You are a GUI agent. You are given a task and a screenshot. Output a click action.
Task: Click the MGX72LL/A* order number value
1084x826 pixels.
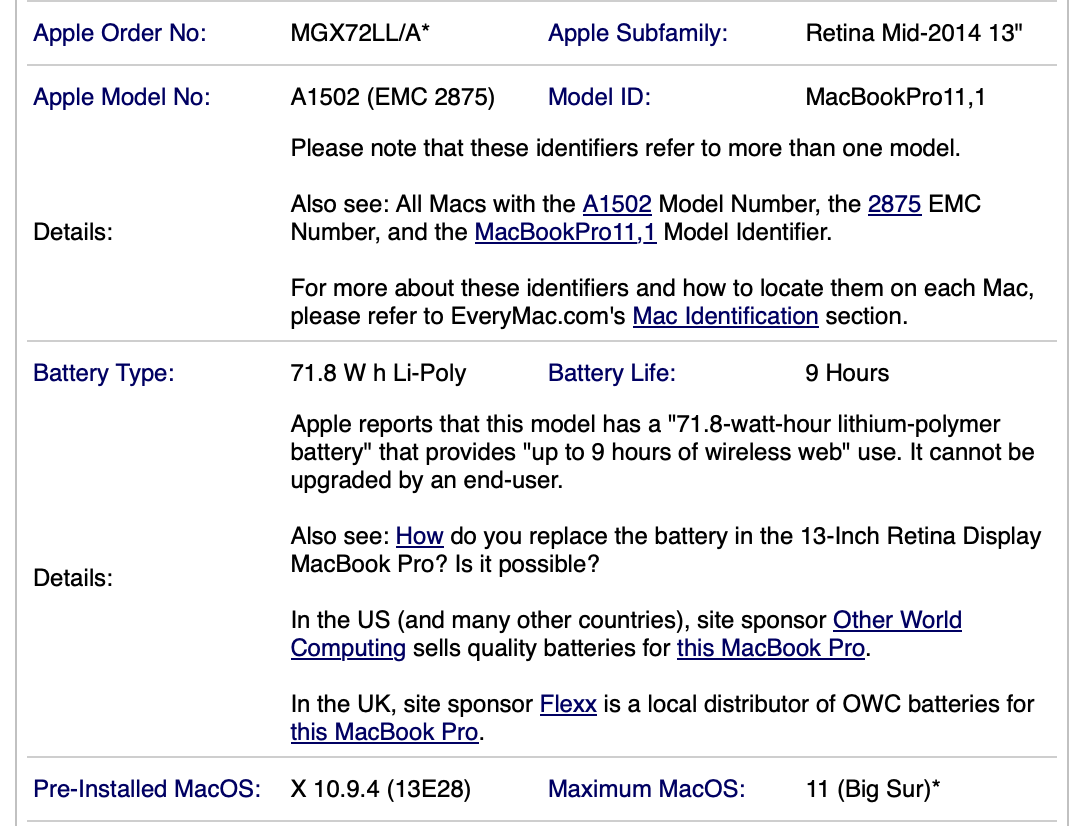tap(361, 33)
